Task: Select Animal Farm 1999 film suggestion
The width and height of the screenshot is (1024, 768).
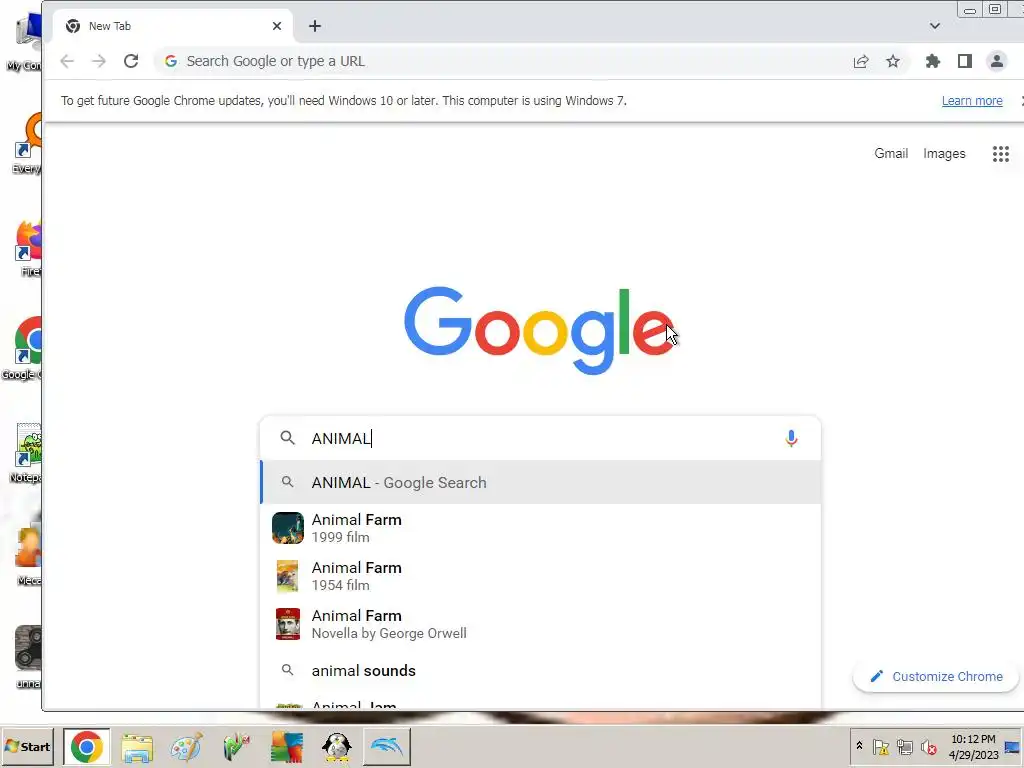Action: (x=541, y=528)
